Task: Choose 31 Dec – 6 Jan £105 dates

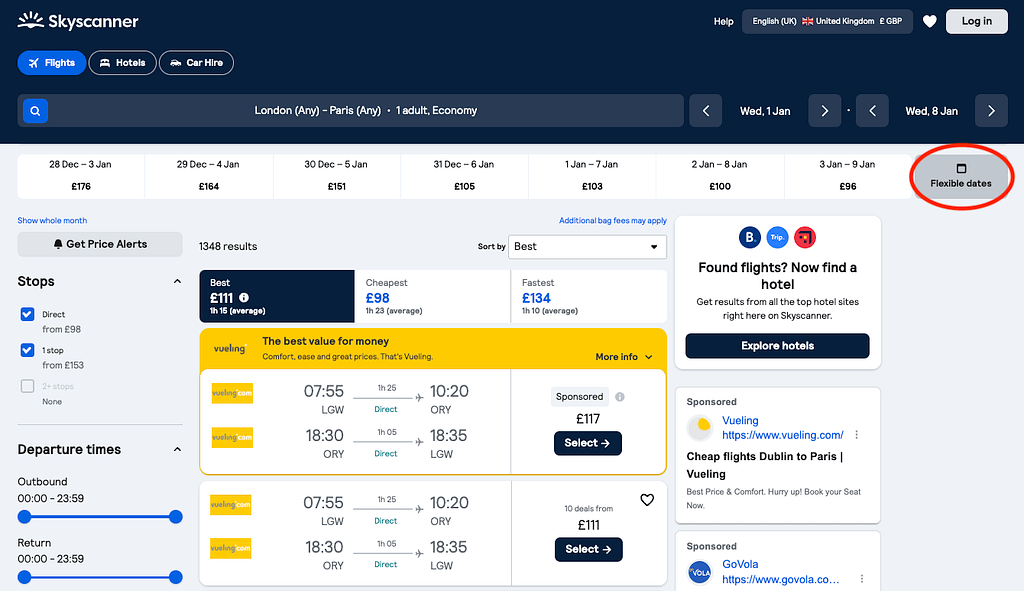Action: click(x=464, y=176)
